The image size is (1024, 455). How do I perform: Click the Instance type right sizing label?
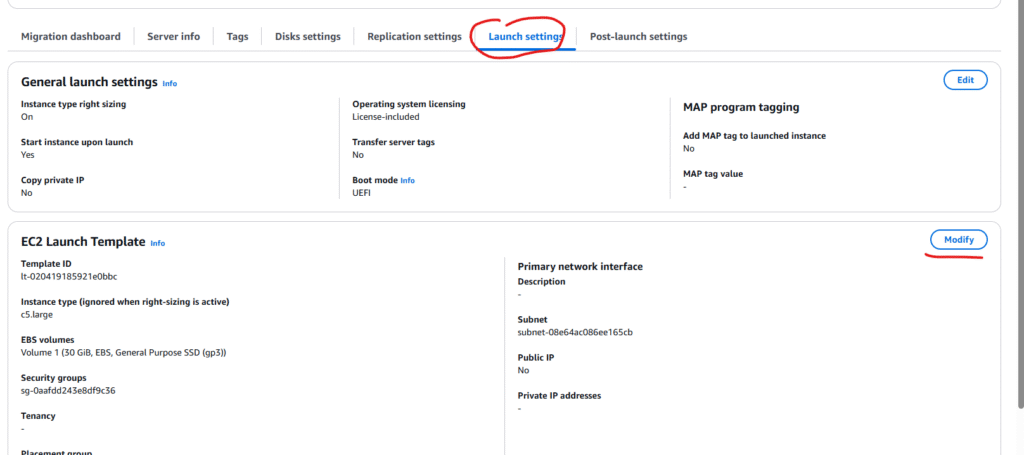[x=74, y=104]
